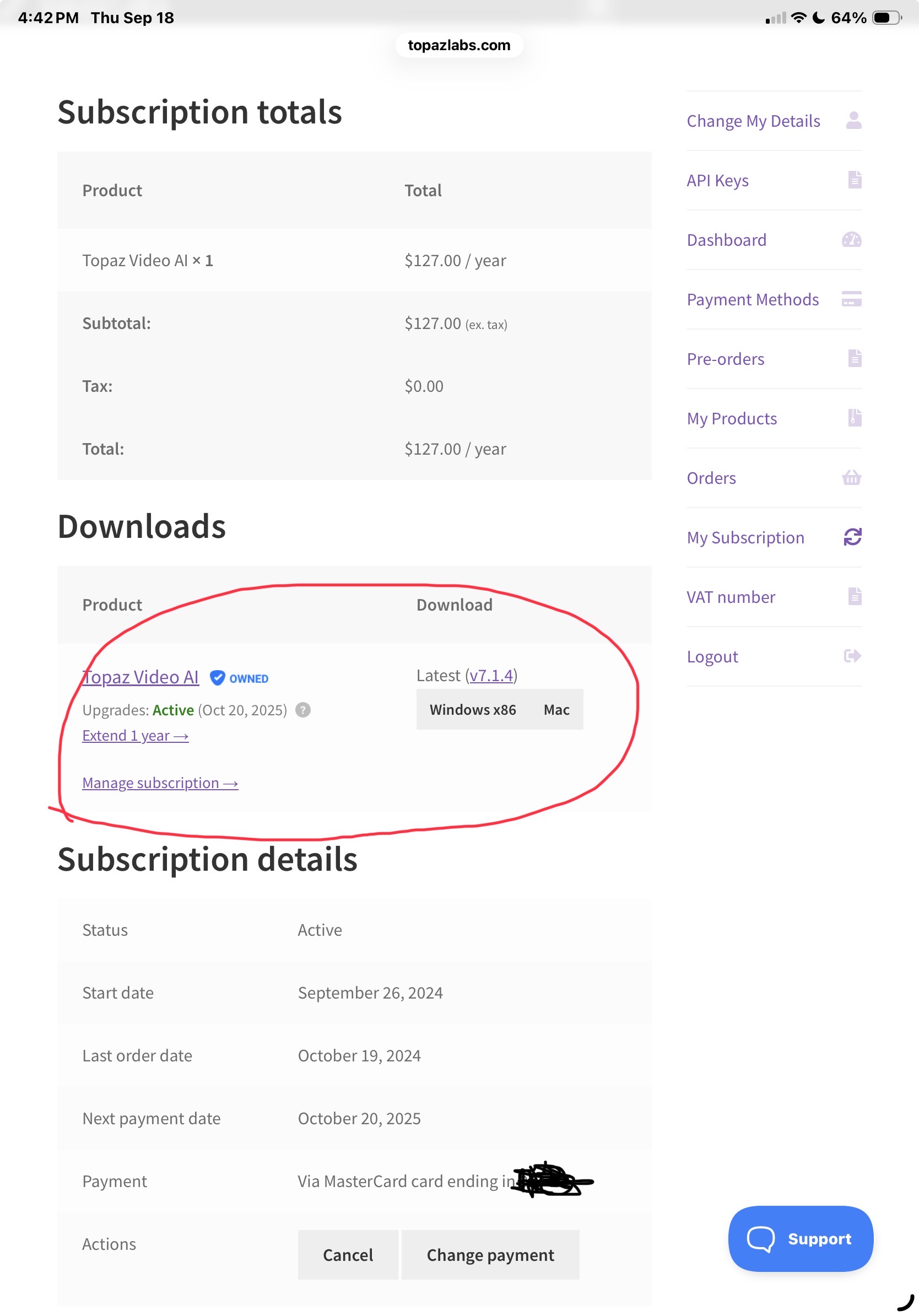
Task: Click the gauge icon beside Dashboard
Action: click(x=851, y=240)
